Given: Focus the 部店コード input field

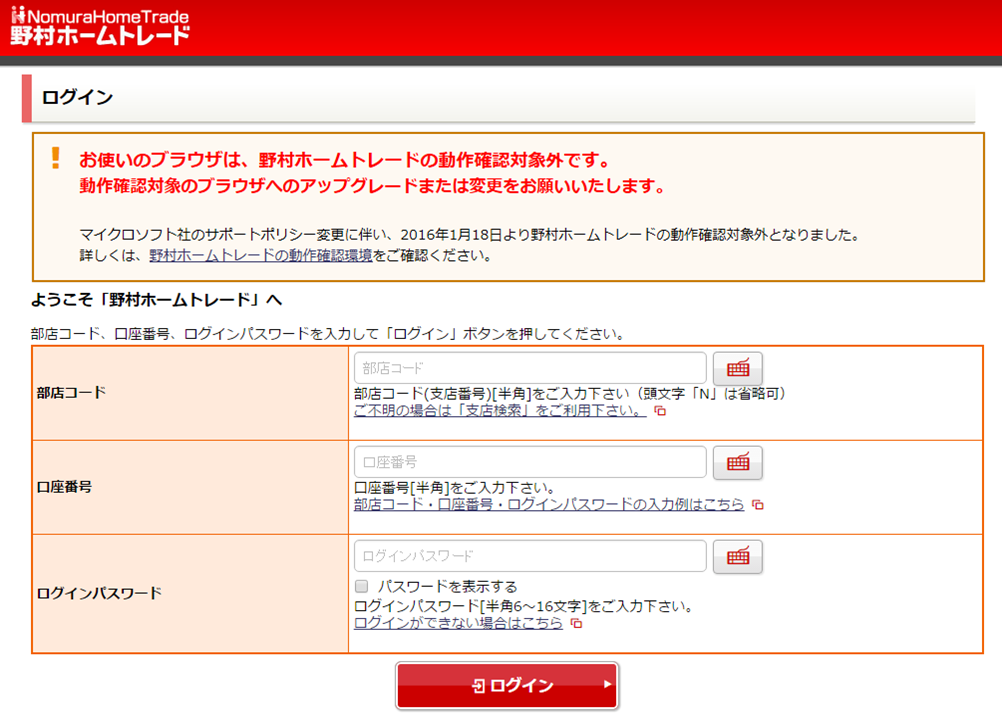Looking at the screenshot, I should pos(530,368).
